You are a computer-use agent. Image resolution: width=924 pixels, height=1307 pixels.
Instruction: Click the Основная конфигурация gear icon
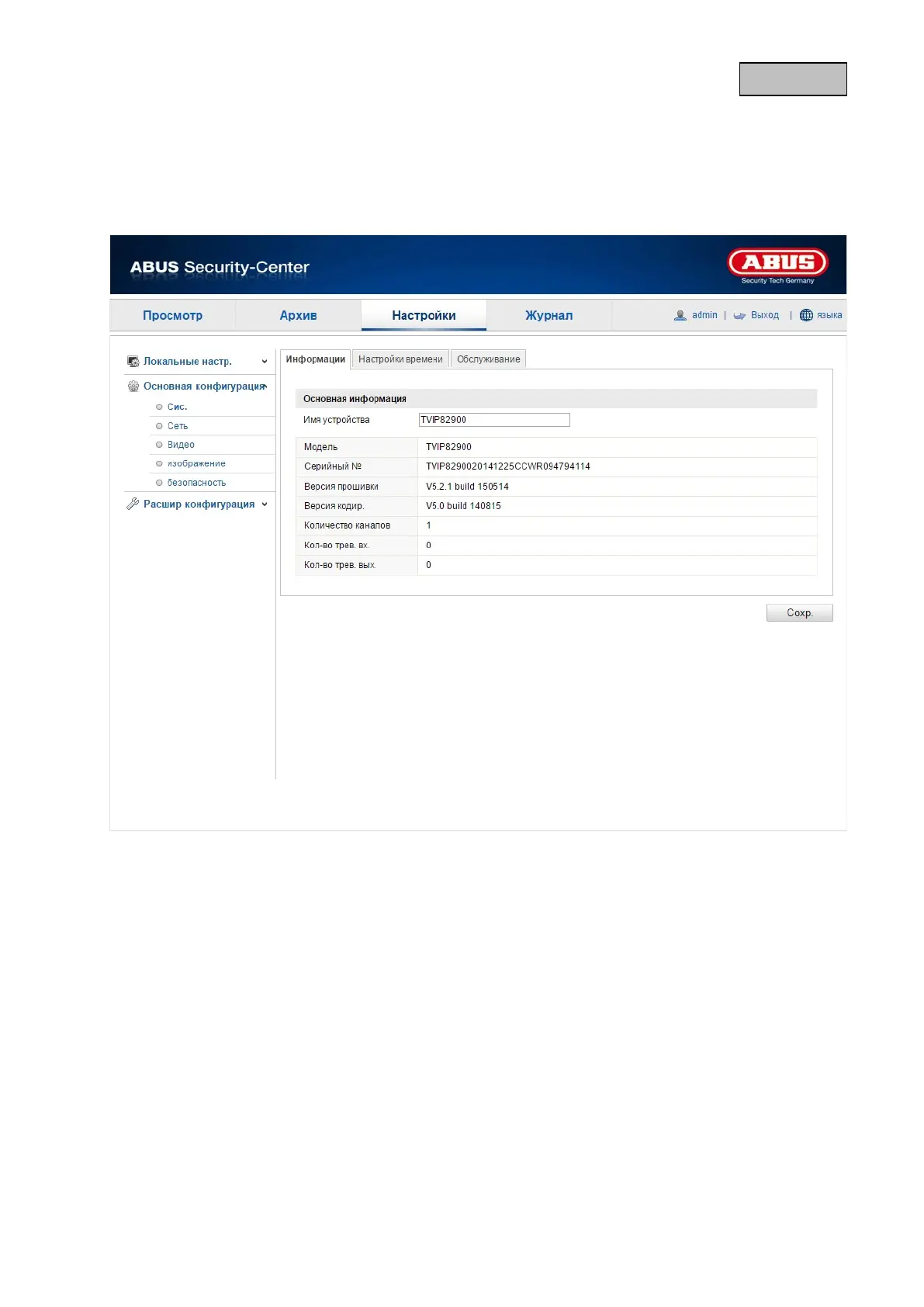133,387
